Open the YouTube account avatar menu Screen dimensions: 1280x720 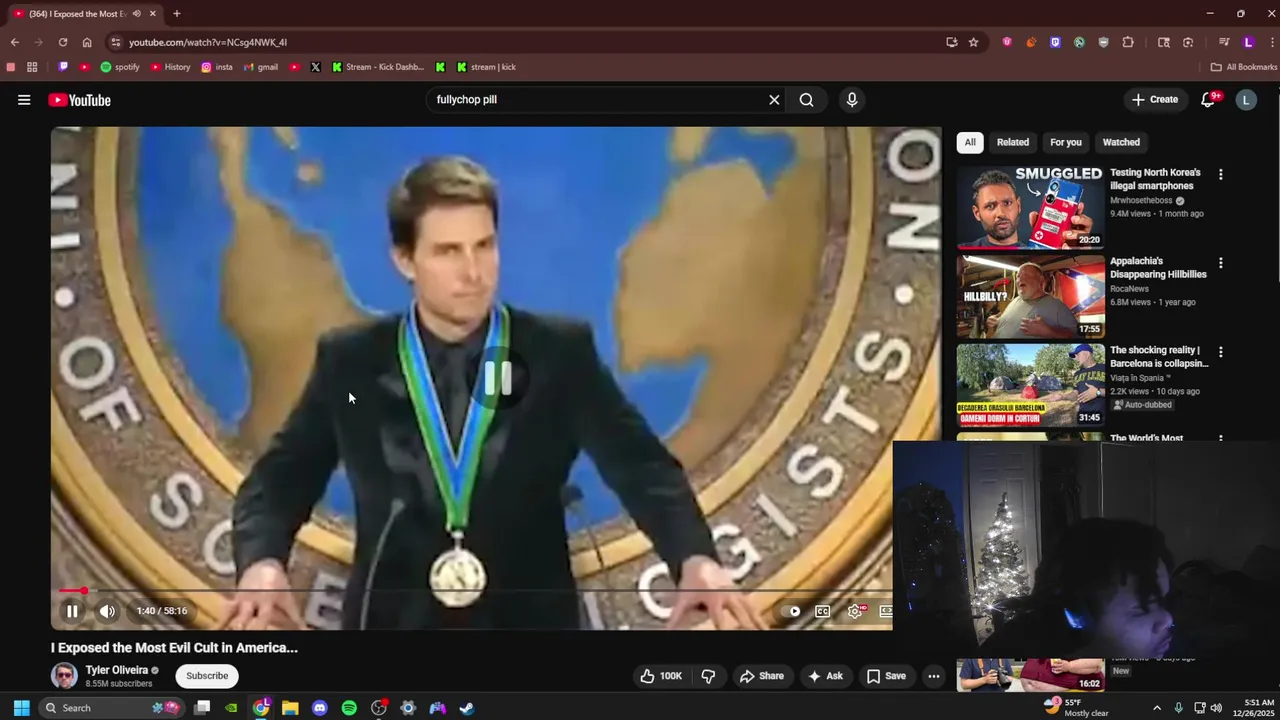pyautogui.click(x=1246, y=100)
